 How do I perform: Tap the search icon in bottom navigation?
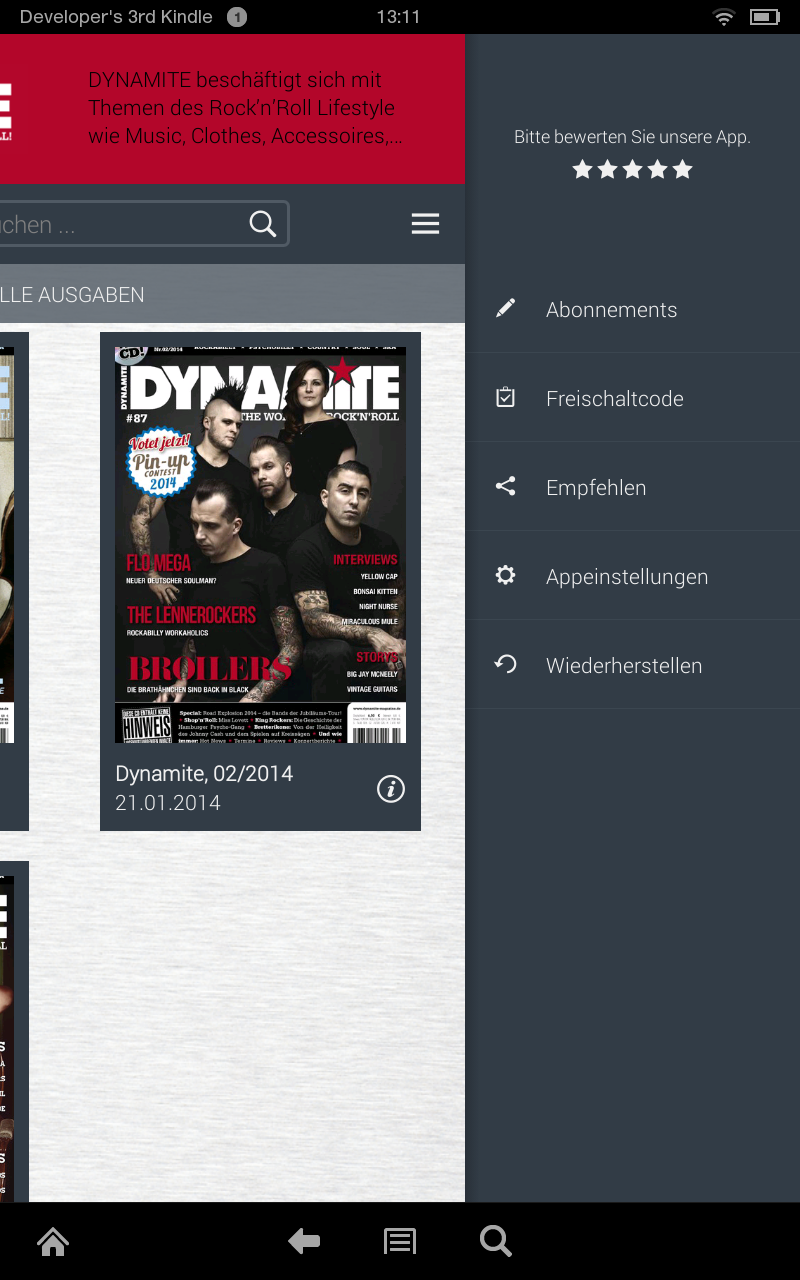point(495,1241)
